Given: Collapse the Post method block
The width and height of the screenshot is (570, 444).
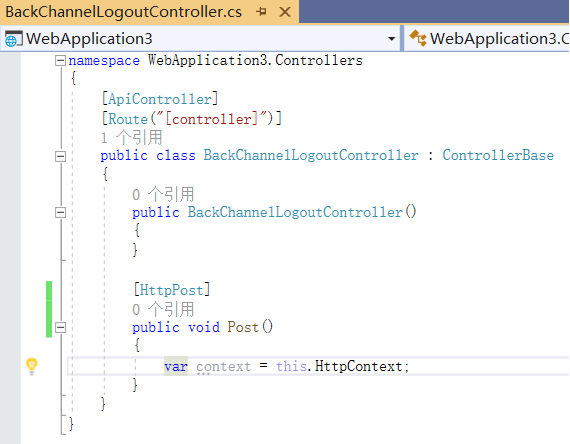Looking at the screenshot, I should [60, 328].
